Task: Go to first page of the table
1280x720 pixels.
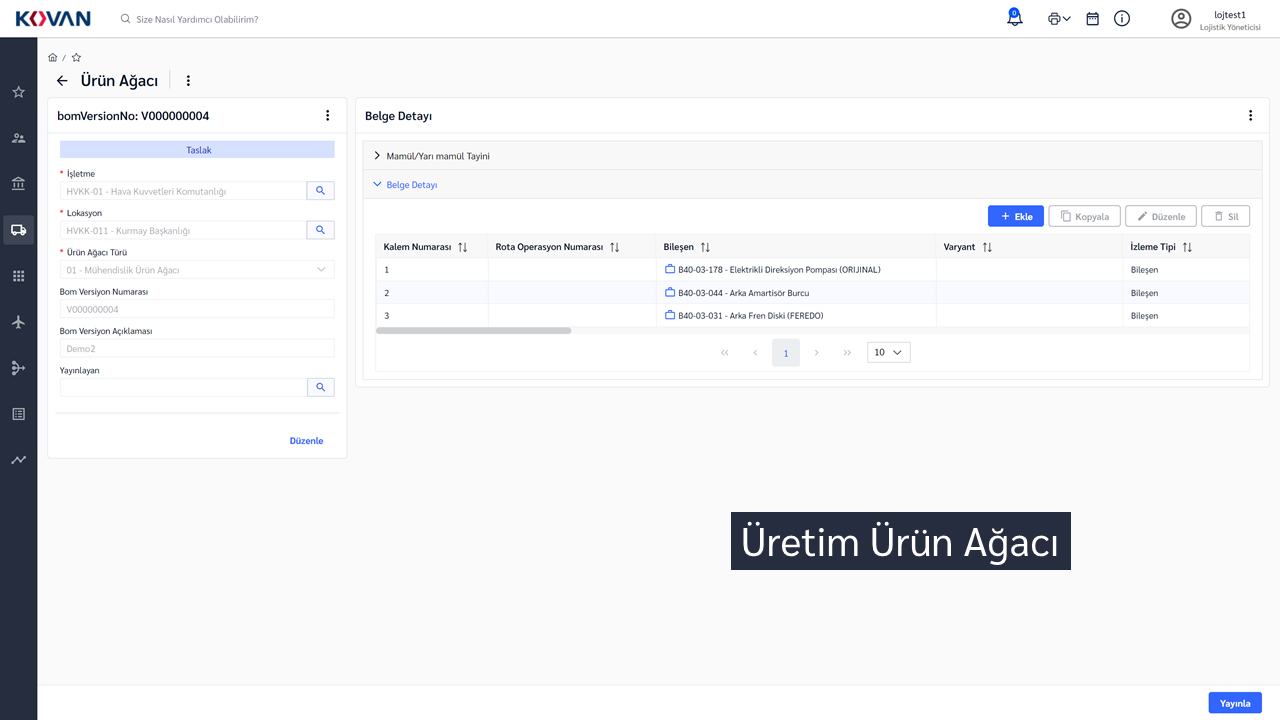Action: (725, 352)
